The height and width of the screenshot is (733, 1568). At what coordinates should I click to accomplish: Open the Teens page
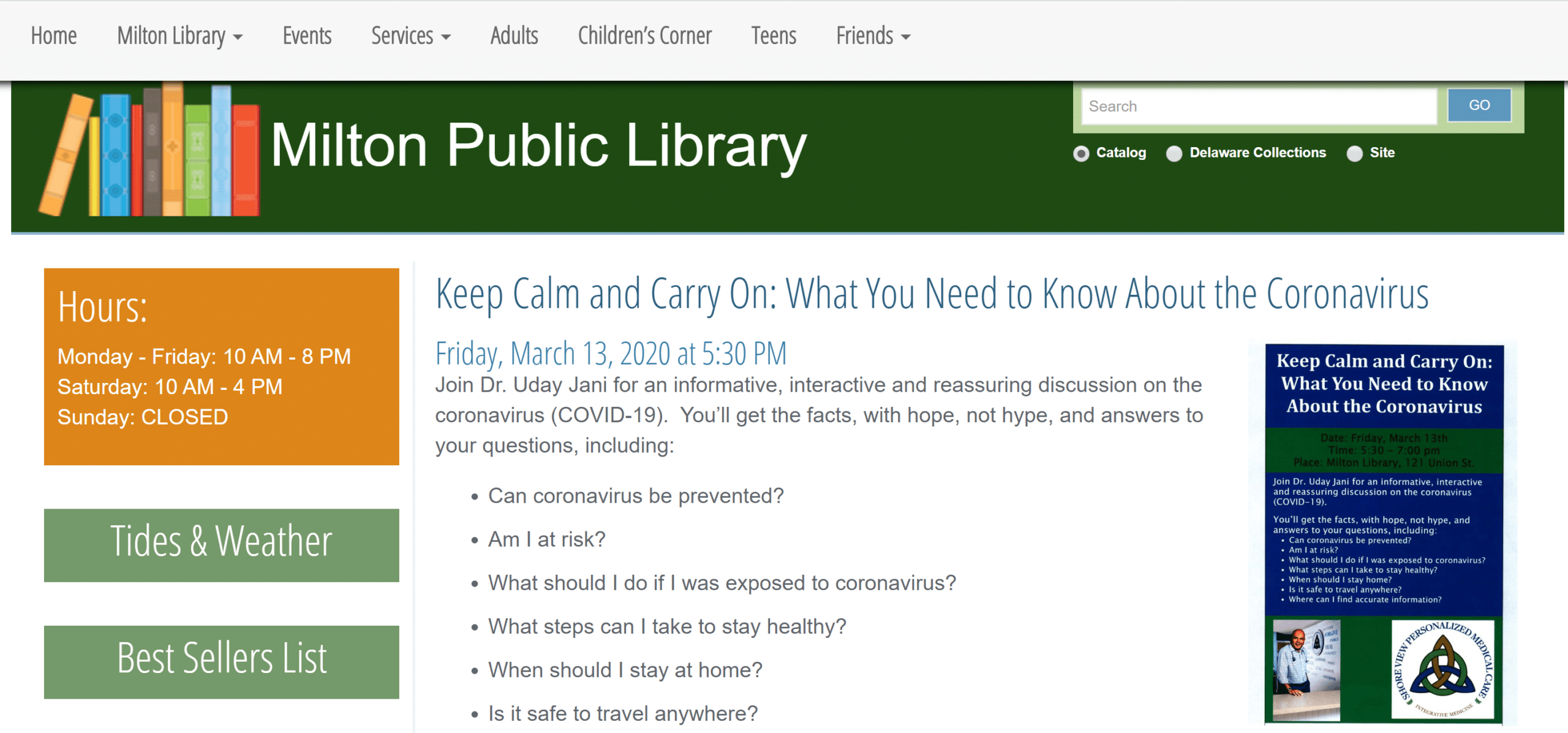click(x=774, y=36)
